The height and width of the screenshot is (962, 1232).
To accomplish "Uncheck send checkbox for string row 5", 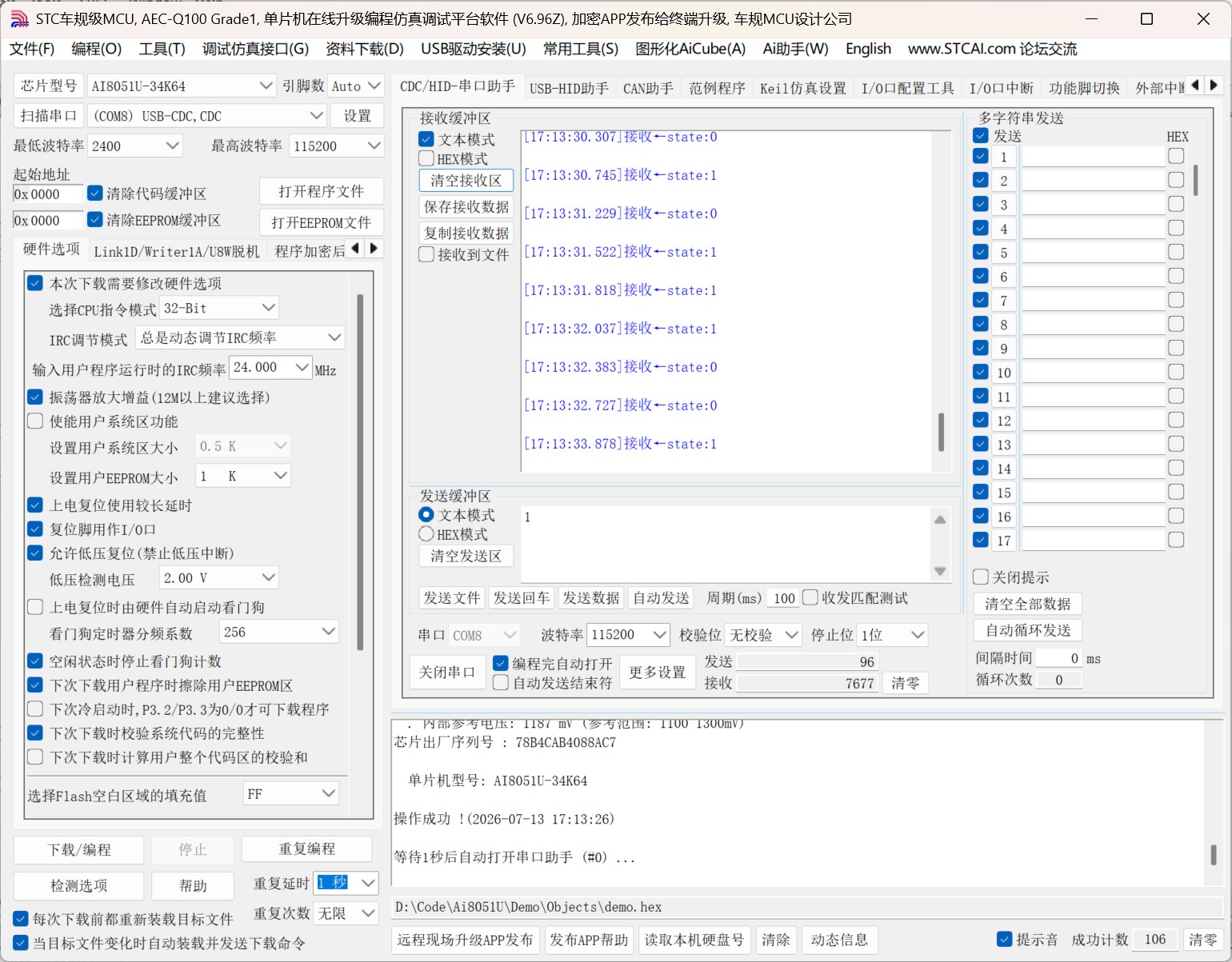I will (x=980, y=252).
